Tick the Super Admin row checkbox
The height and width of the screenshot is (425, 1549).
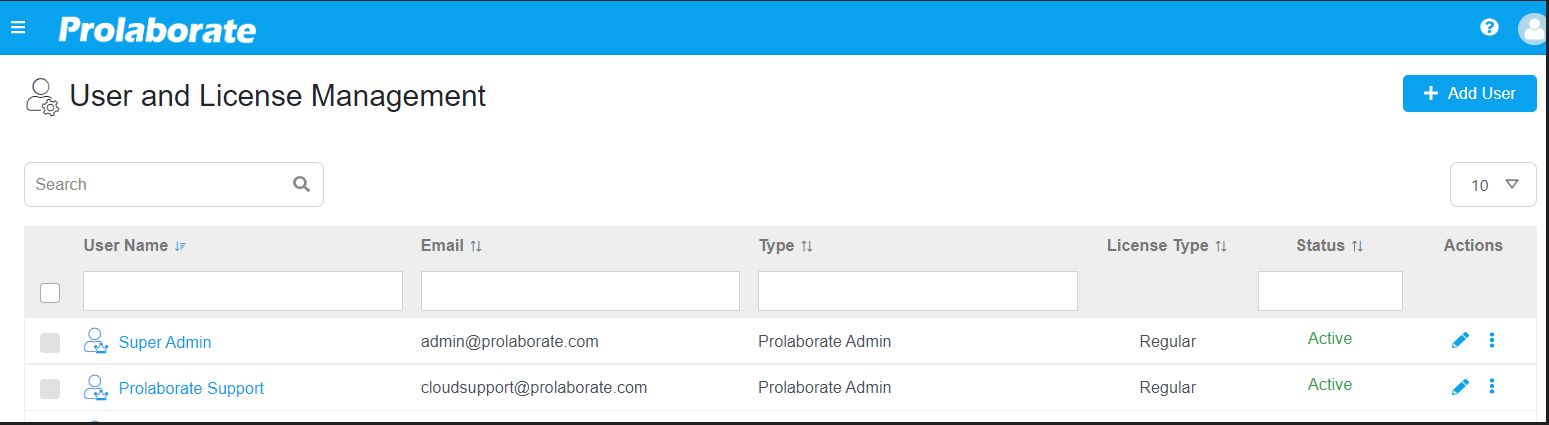[50, 343]
